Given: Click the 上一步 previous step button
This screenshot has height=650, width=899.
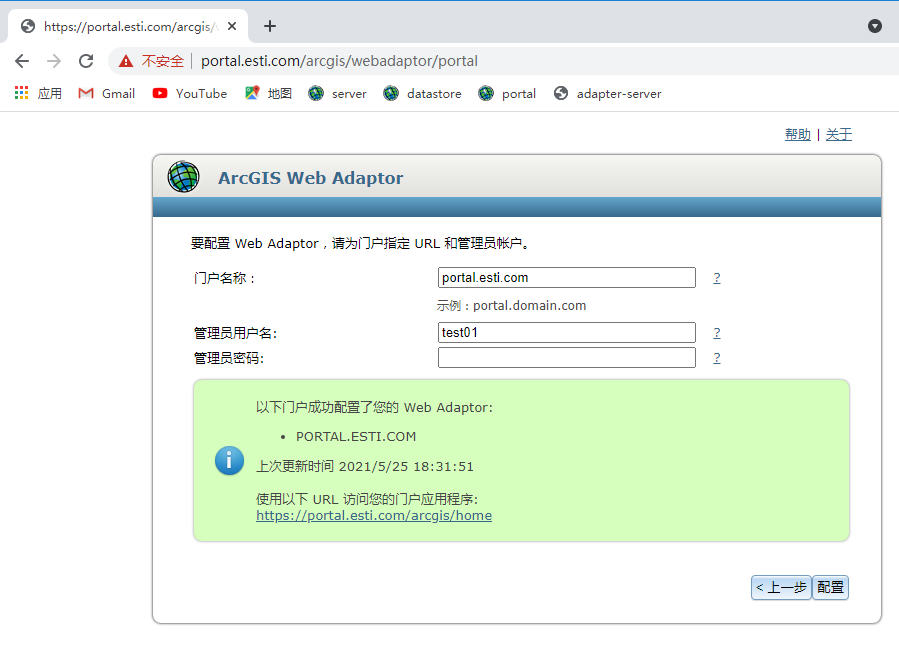Looking at the screenshot, I should pyautogui.click(x=781, y=588).
